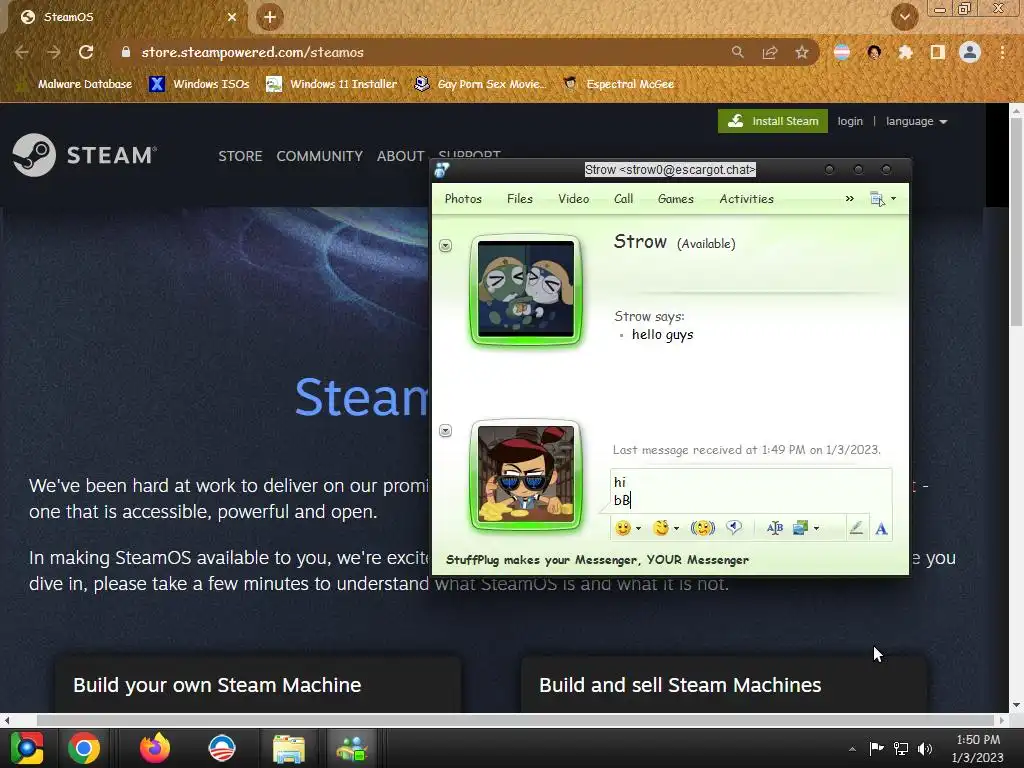Click Call in Messenger toolbar
Image resolution: width=1024 pixels, height=768 pixels.
coord(624,199)
